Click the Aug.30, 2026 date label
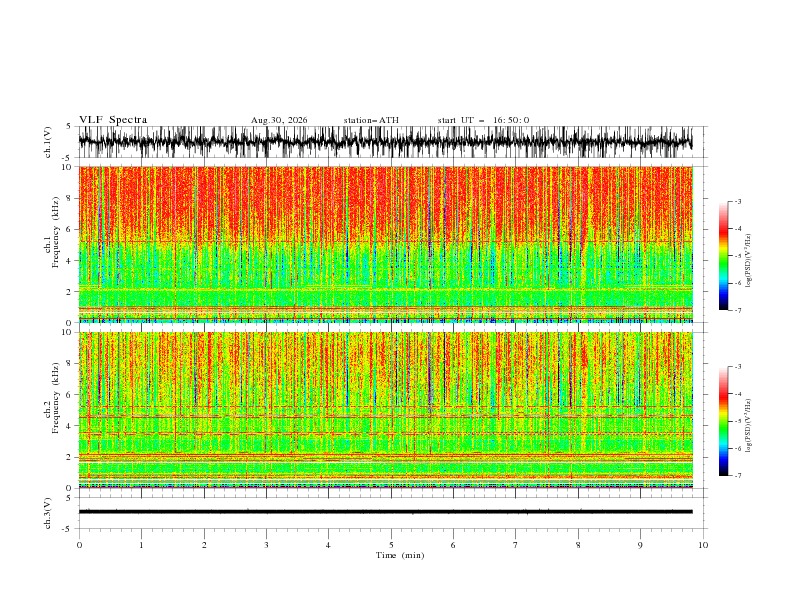Viewport: 792px width, 612px height. point(279,120)
